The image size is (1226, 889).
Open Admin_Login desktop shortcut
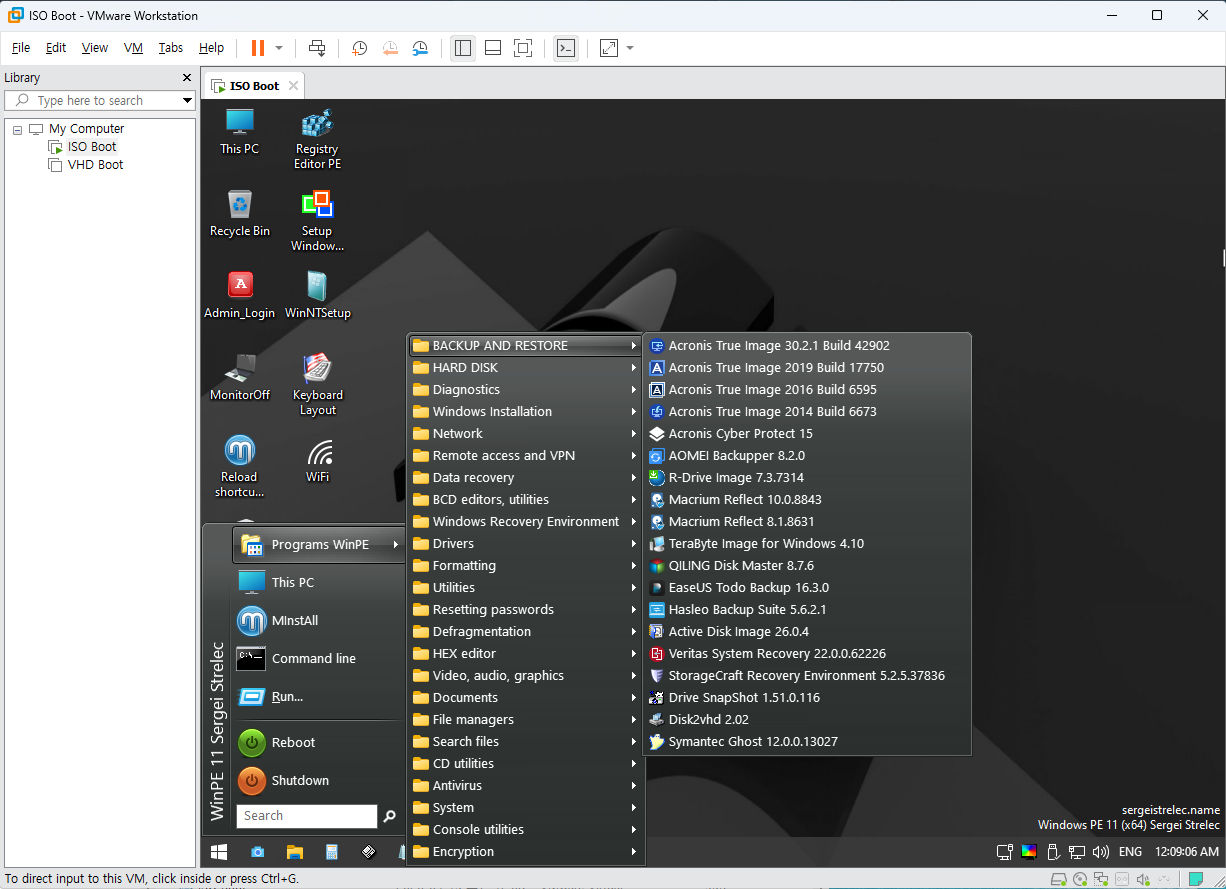pyautogui.click(x=239, y=295)
